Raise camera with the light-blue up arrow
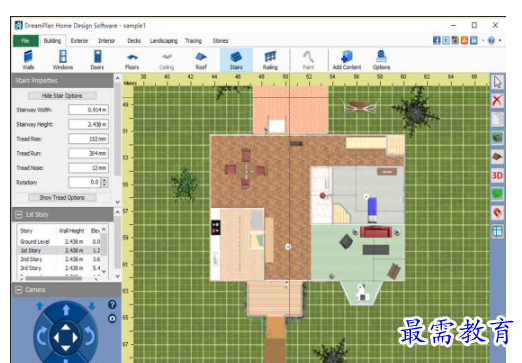 pos(40,306)
